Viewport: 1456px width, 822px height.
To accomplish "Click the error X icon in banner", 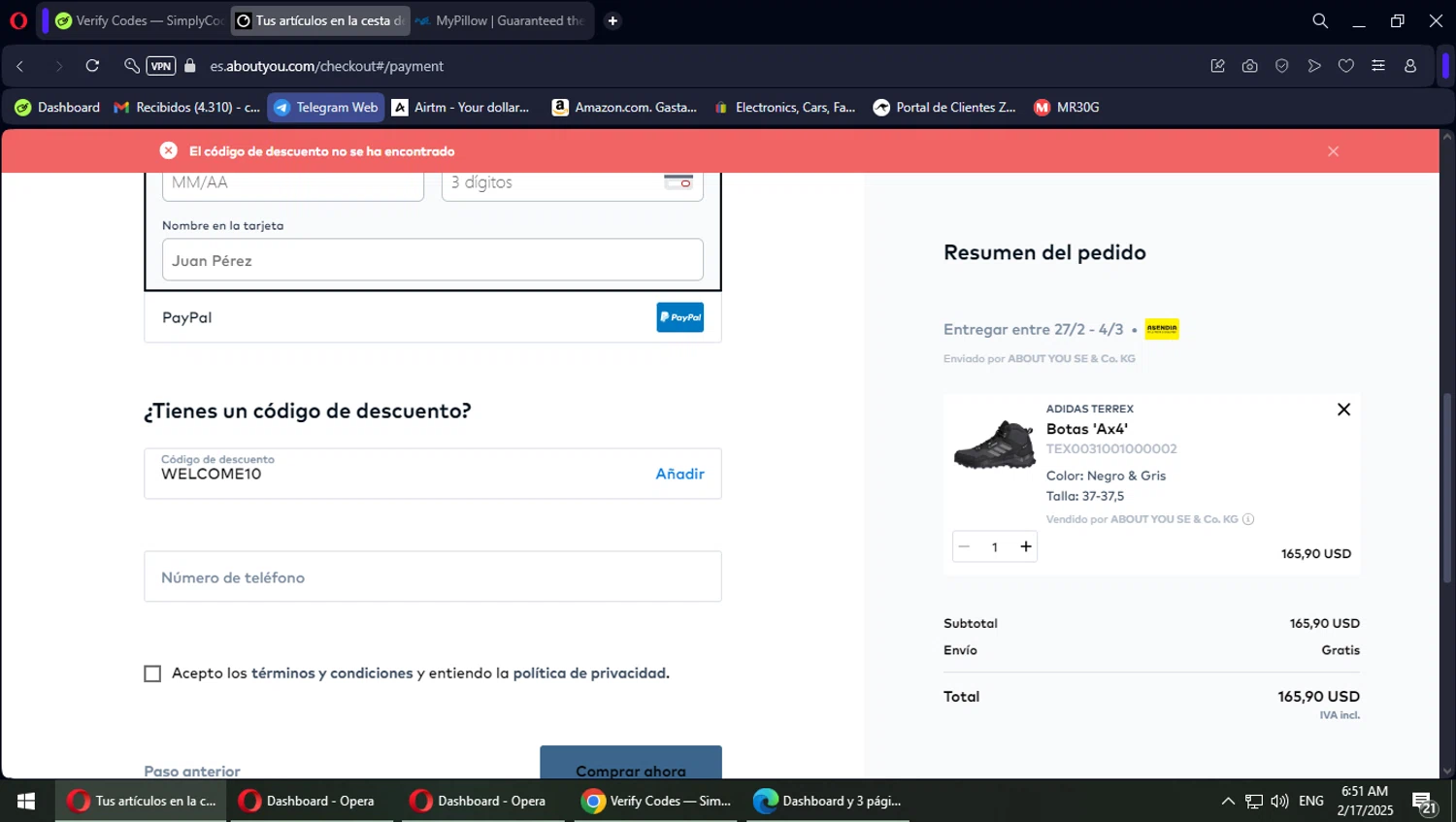I will (169, 150).
